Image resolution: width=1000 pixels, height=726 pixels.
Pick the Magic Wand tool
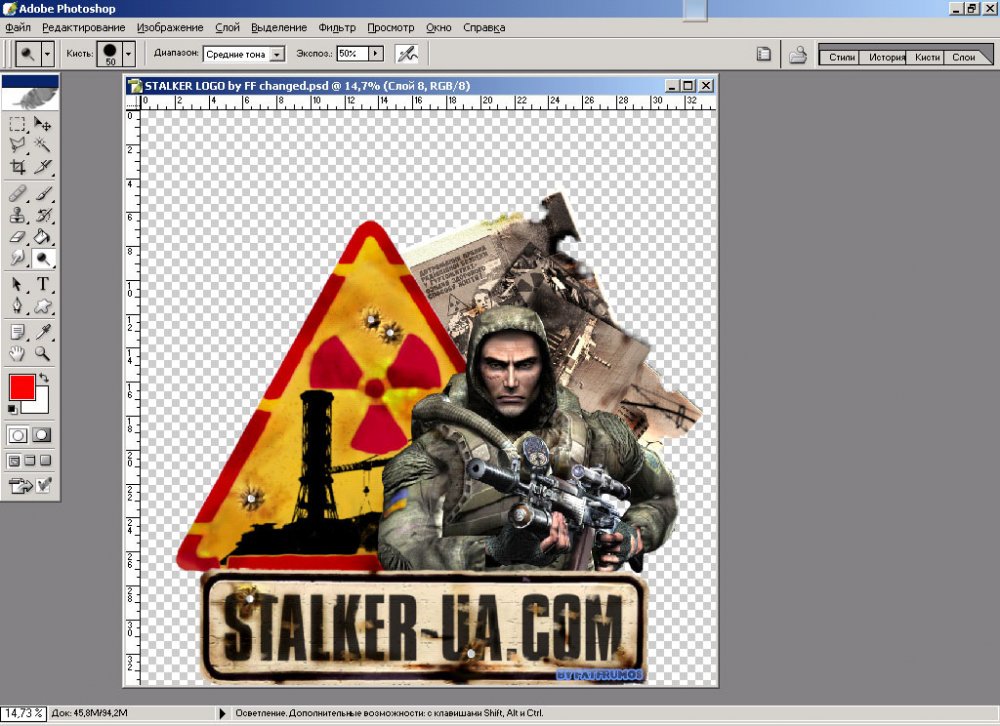point(42,145)
